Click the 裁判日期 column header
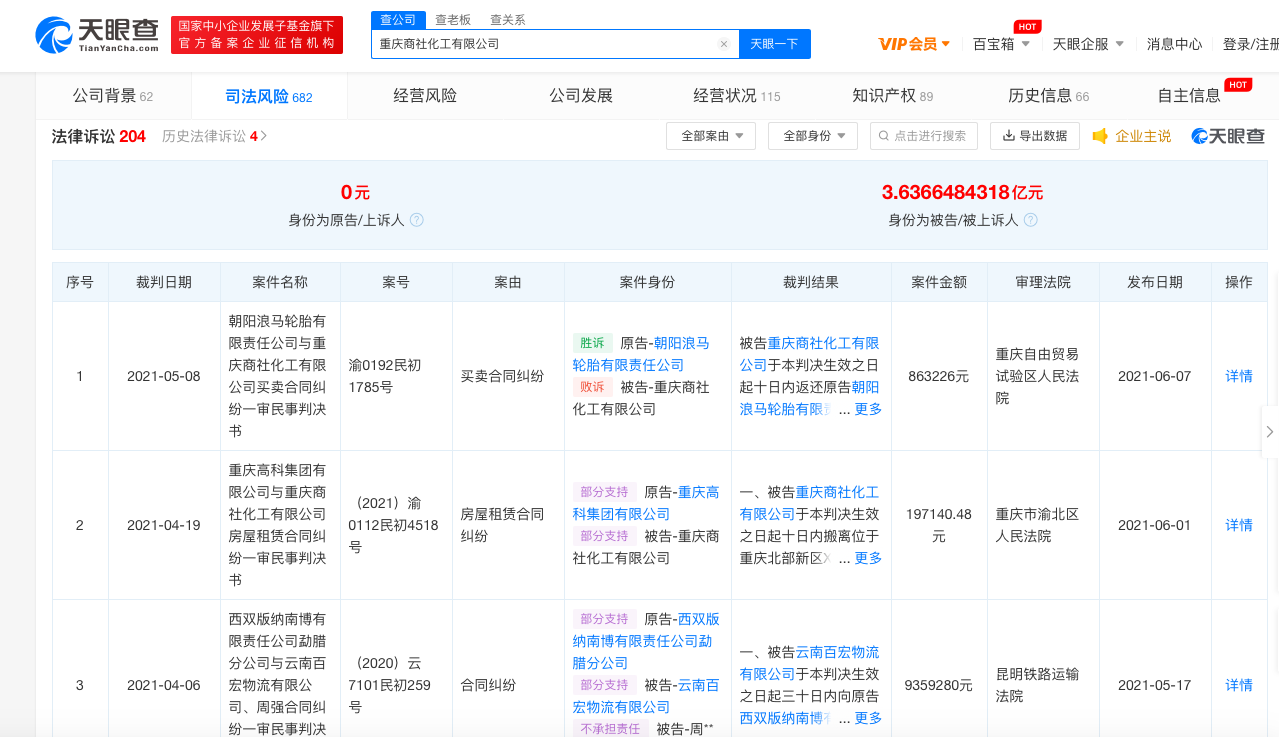 [164, 282]
